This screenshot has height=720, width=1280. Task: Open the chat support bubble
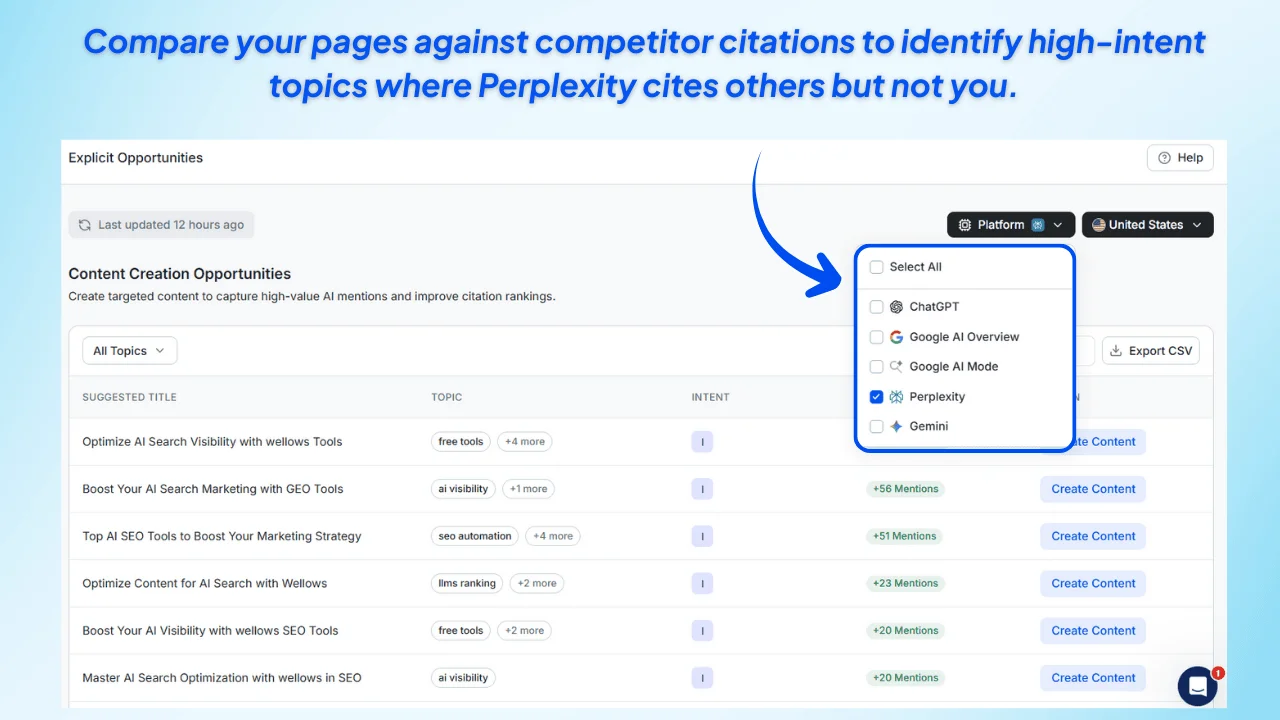1197,686
